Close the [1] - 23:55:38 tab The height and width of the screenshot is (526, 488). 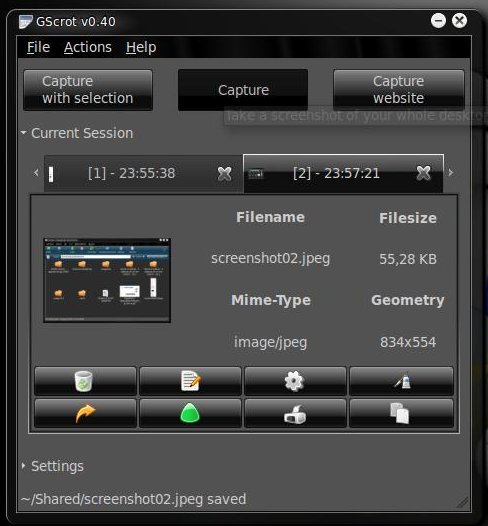[224, 174]
